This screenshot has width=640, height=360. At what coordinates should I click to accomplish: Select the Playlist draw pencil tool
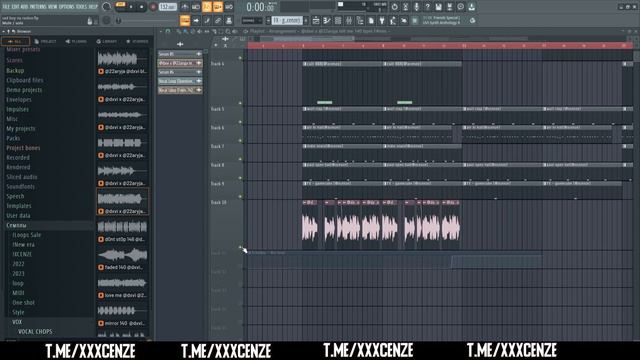pyautogui.click(x=179, y=31)
